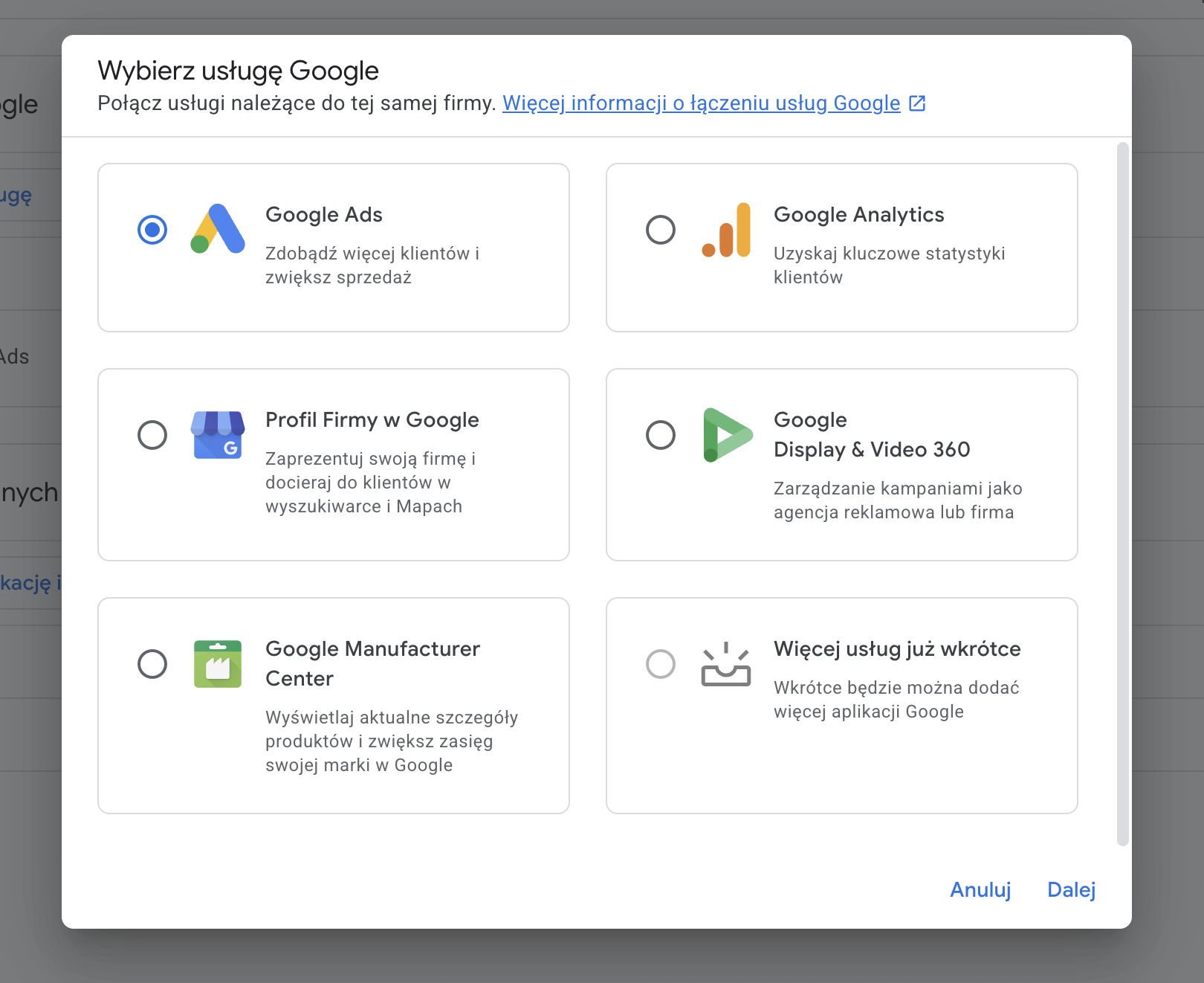Click 'Zaprezentuj swoją firmę' description text

coord(370,483)
